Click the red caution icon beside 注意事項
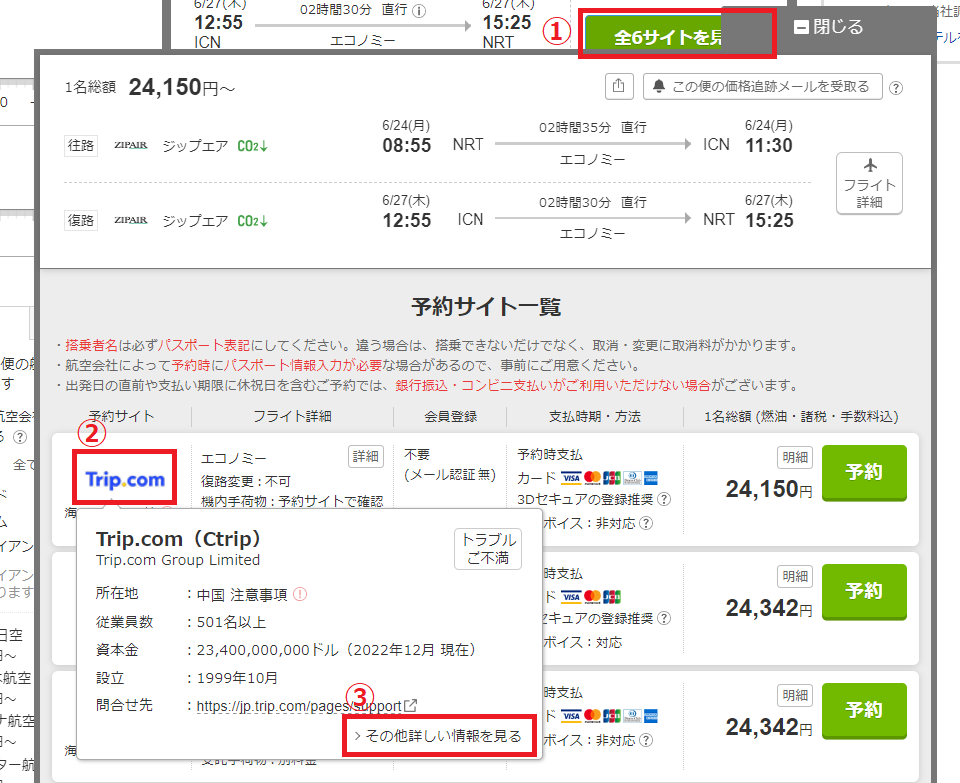The height and width of the screenshot is (783, 960). pyautogui.click(x=300, y=594)
